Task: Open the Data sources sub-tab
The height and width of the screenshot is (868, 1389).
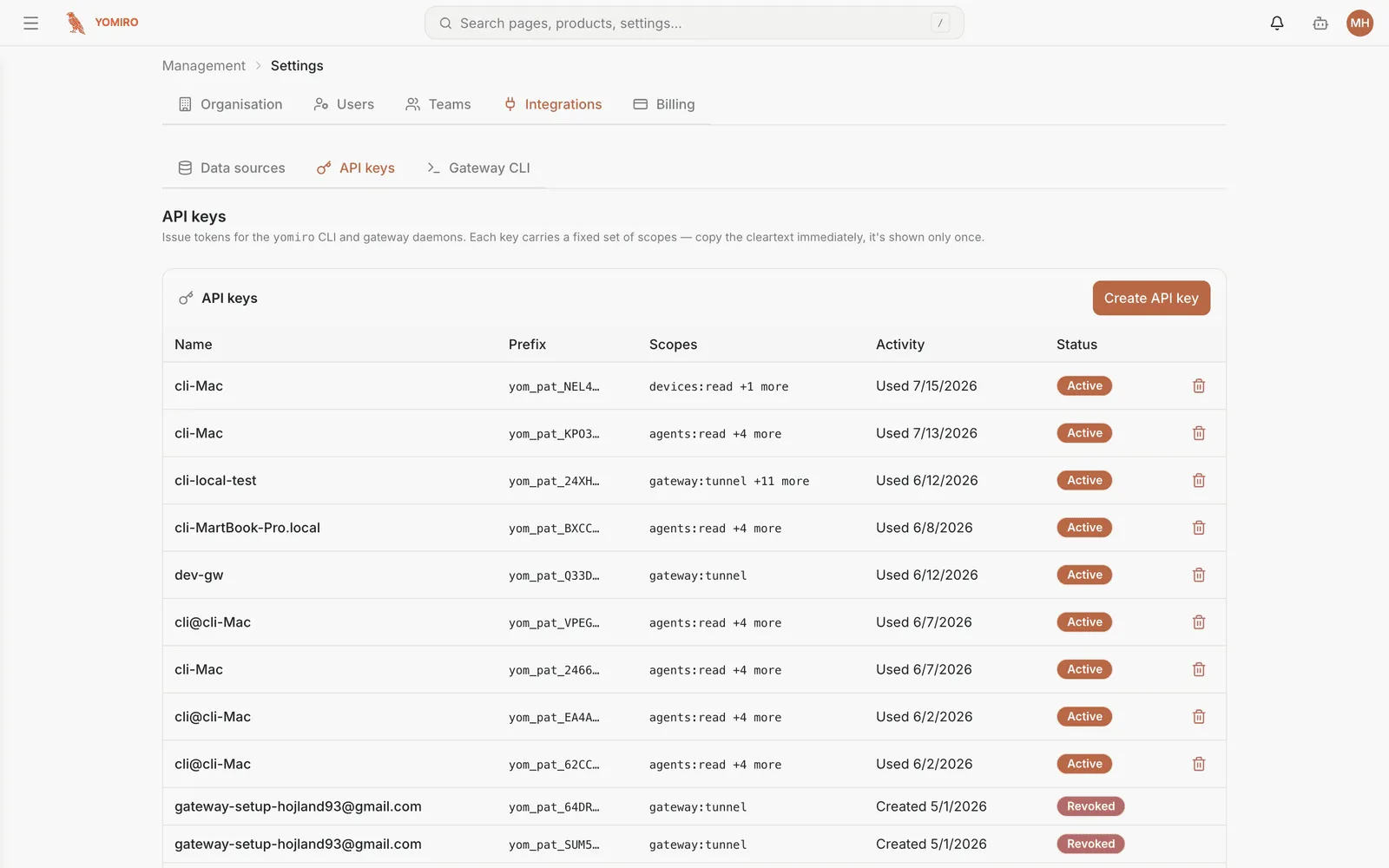Action: pyautogui.click(x=232, y=168)
